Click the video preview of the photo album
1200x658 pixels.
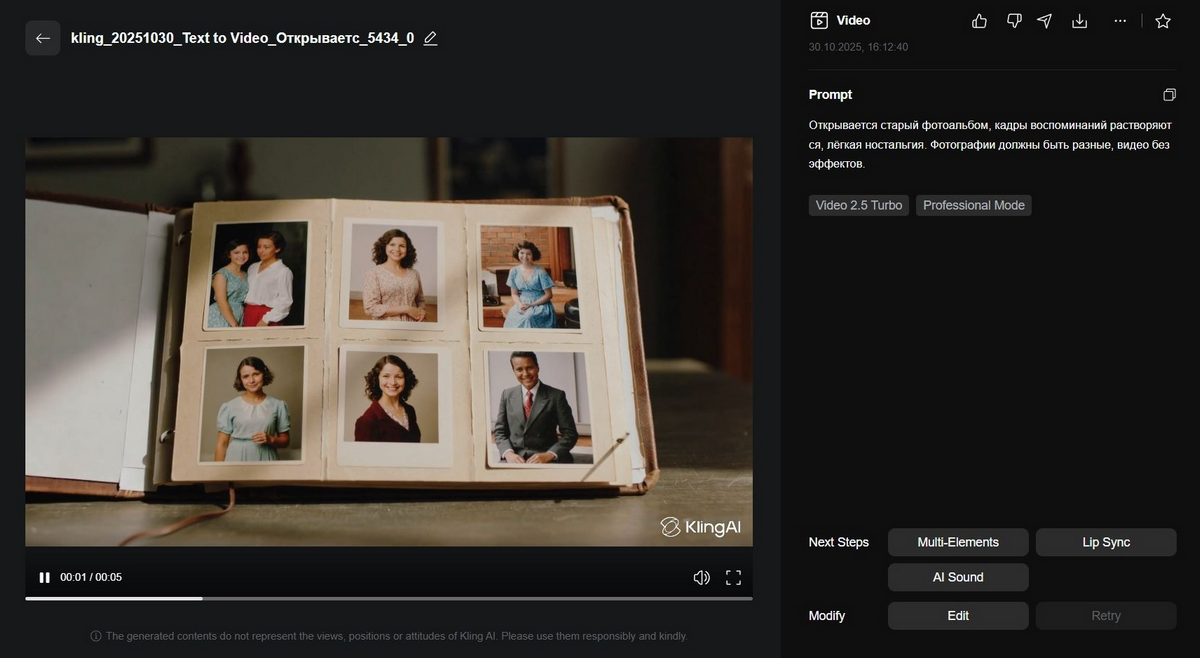[x=389, y=342]
